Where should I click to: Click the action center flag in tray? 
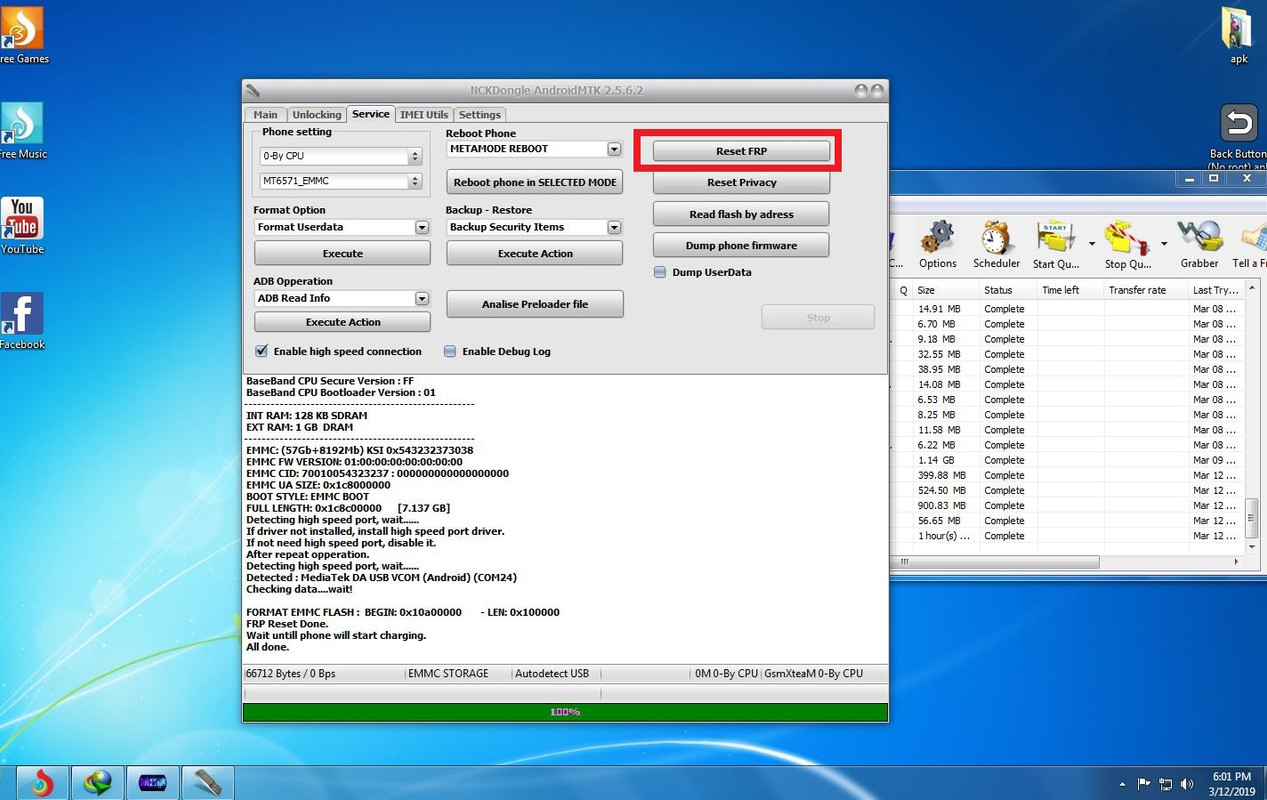click(1143, 785)
